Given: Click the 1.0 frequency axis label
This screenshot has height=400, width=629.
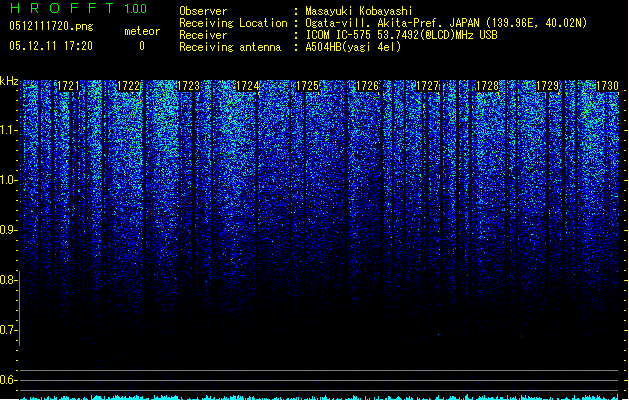Looking at the screenshot, I should (x=8, y=180).
